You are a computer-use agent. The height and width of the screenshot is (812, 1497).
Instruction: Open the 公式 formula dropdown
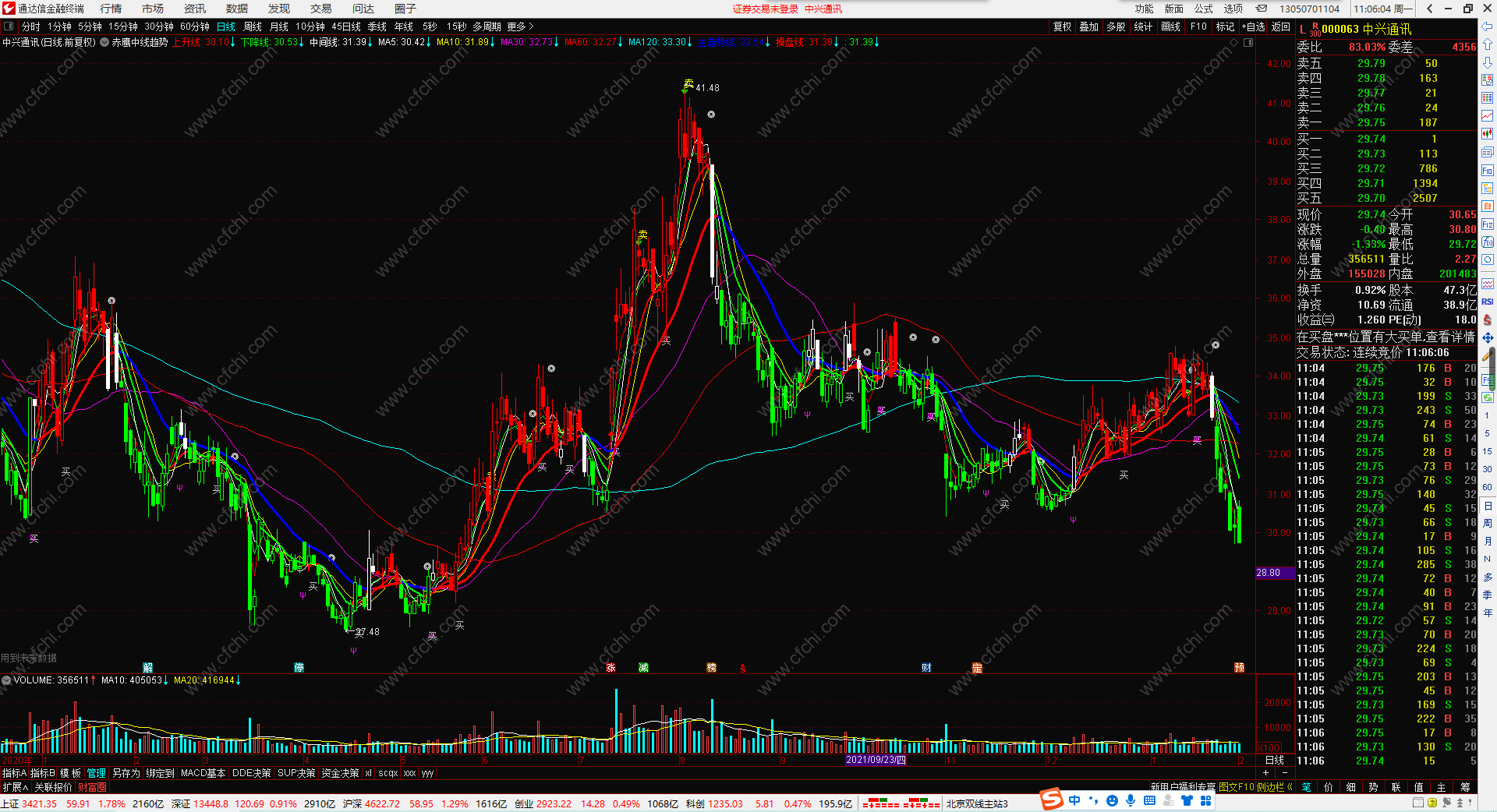click(1203, 9)
